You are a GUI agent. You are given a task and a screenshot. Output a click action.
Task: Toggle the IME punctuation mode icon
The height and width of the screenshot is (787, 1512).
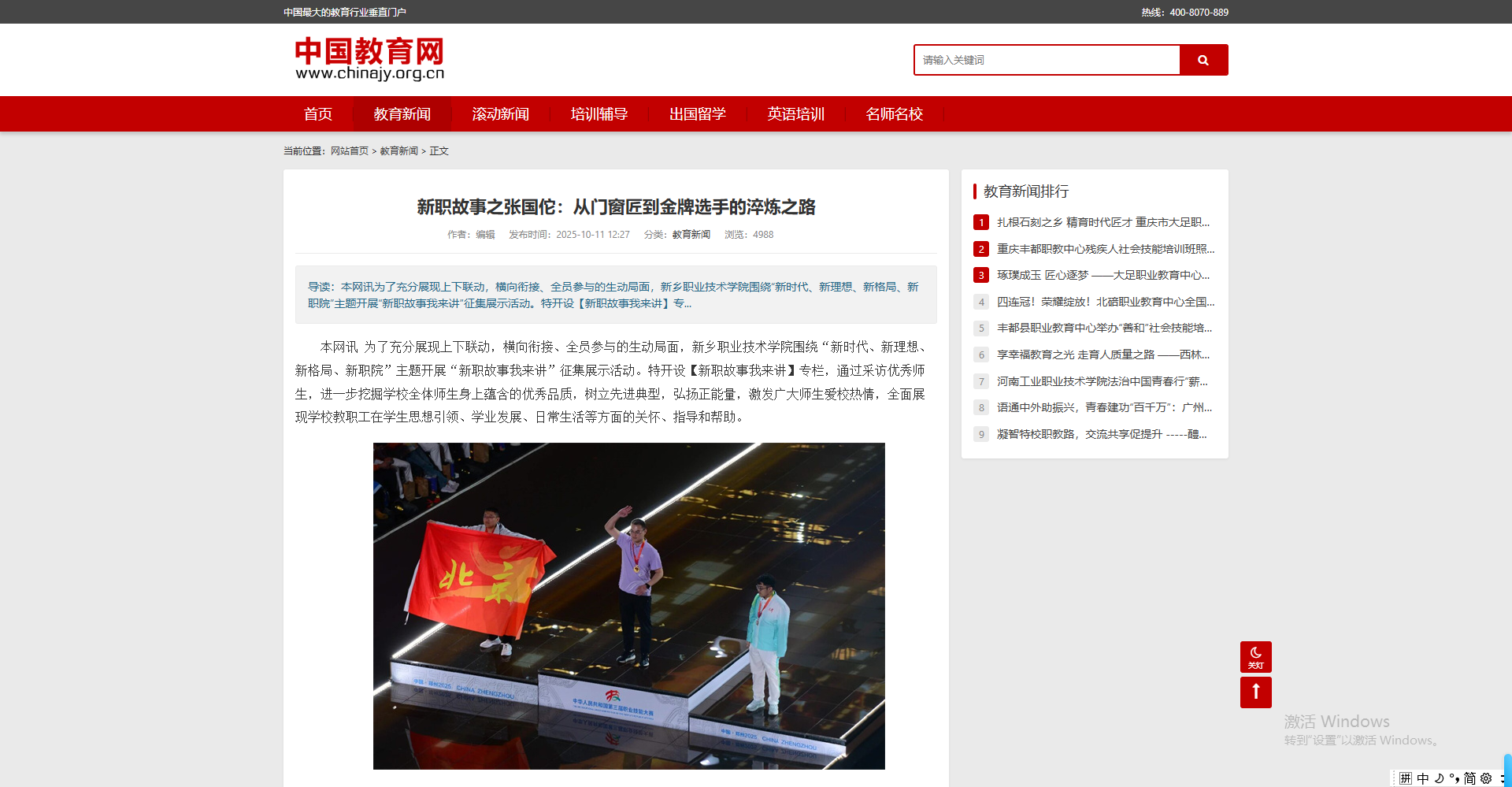coord(1454,778)
